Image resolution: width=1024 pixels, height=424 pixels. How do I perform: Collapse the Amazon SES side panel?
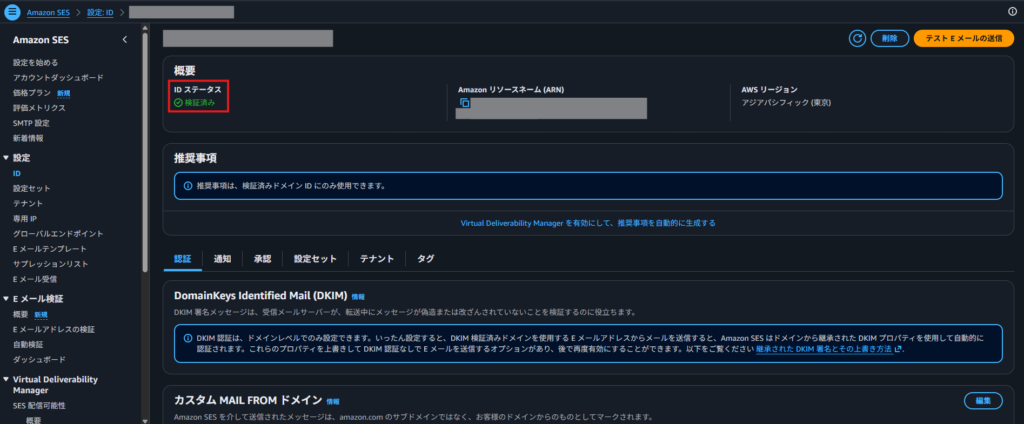click(x=125, y=40)
